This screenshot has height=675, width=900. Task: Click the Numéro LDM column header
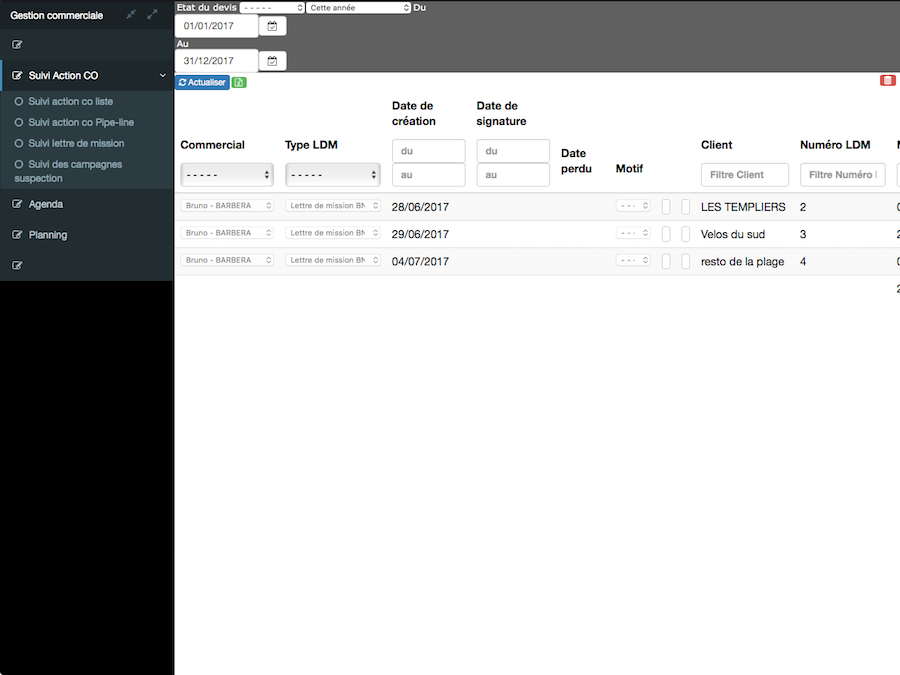tap(835, 145)
